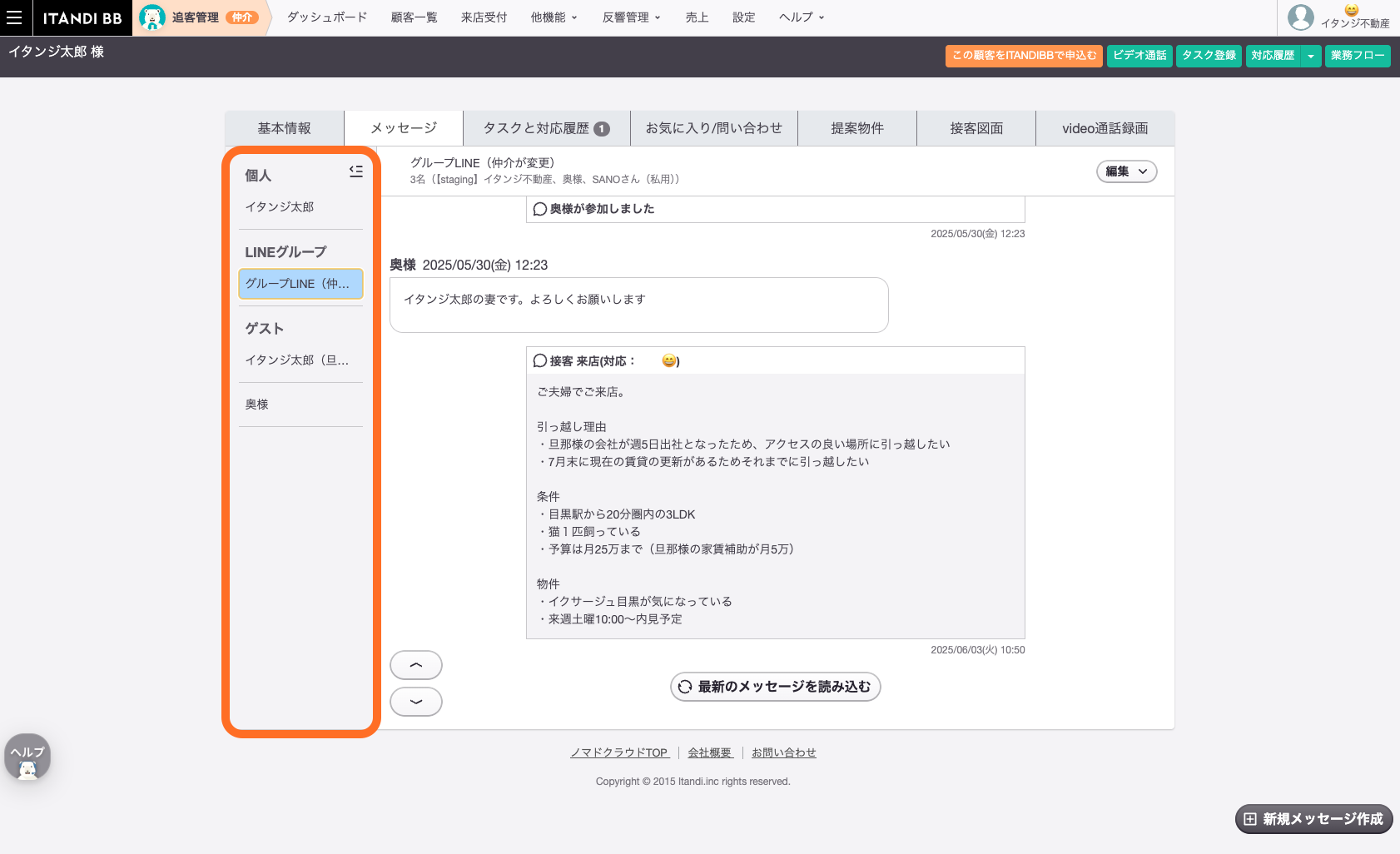Click the 奥様 message bubble text

[524, 300]
